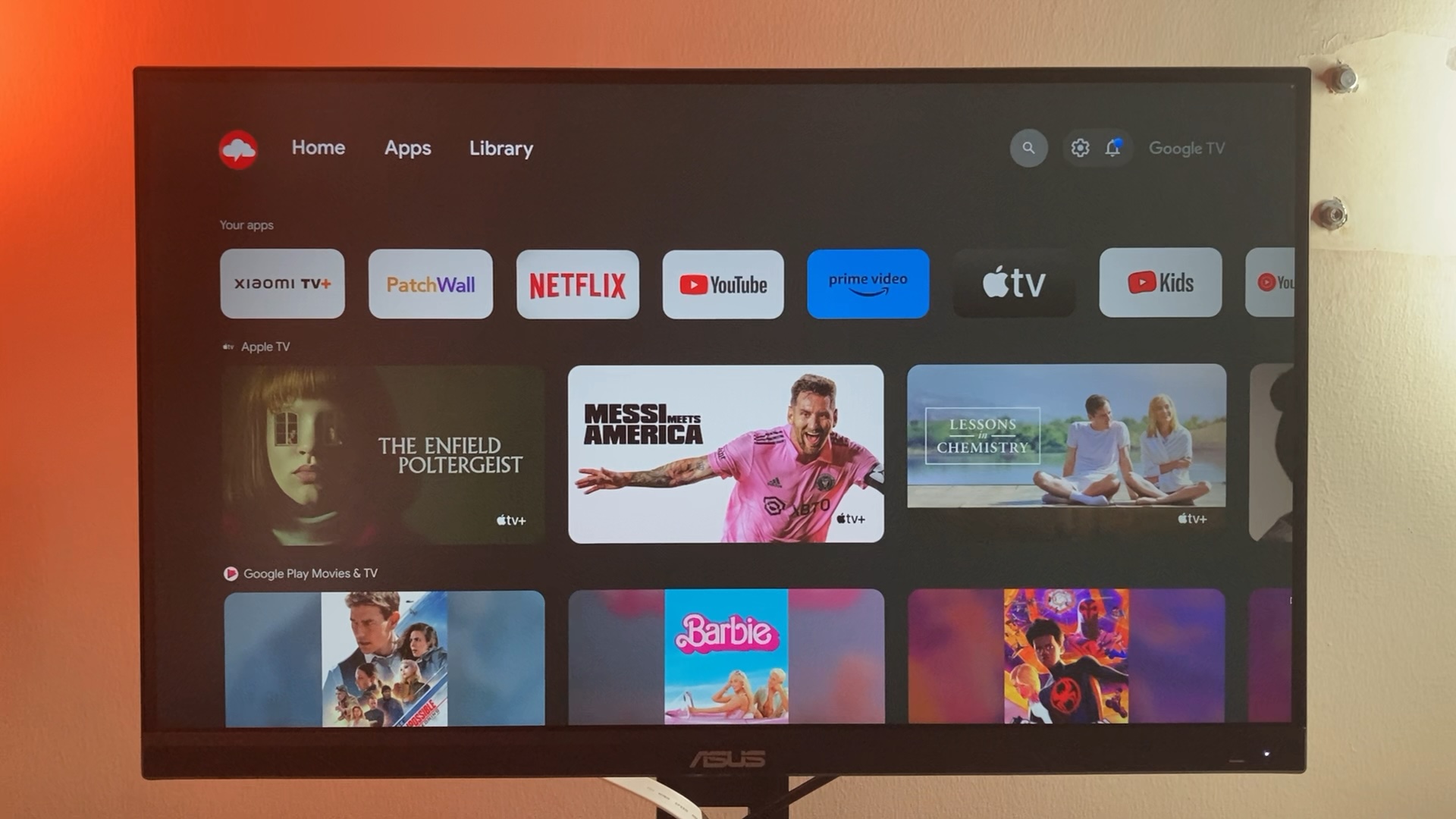Open Google TV settings gear
The width and height of the screenshot is (1456, 819).
(x=1078, y=147)
